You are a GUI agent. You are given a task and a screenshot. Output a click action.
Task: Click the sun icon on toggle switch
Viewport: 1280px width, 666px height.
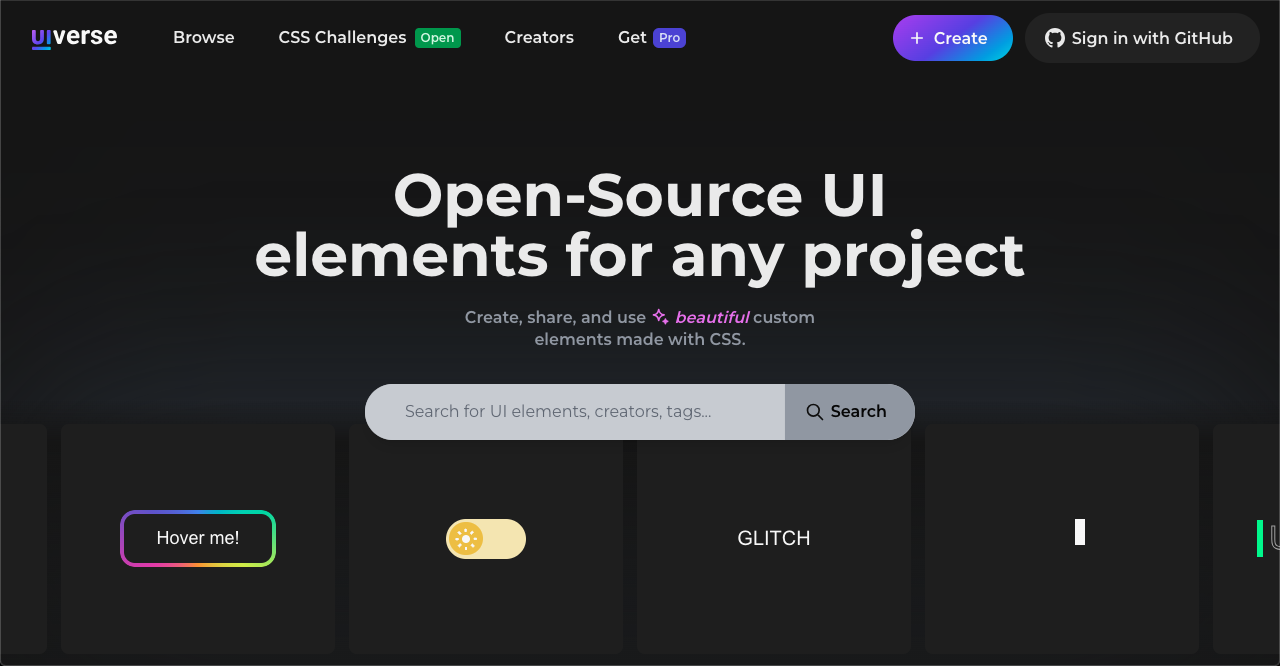pos(465,539)
